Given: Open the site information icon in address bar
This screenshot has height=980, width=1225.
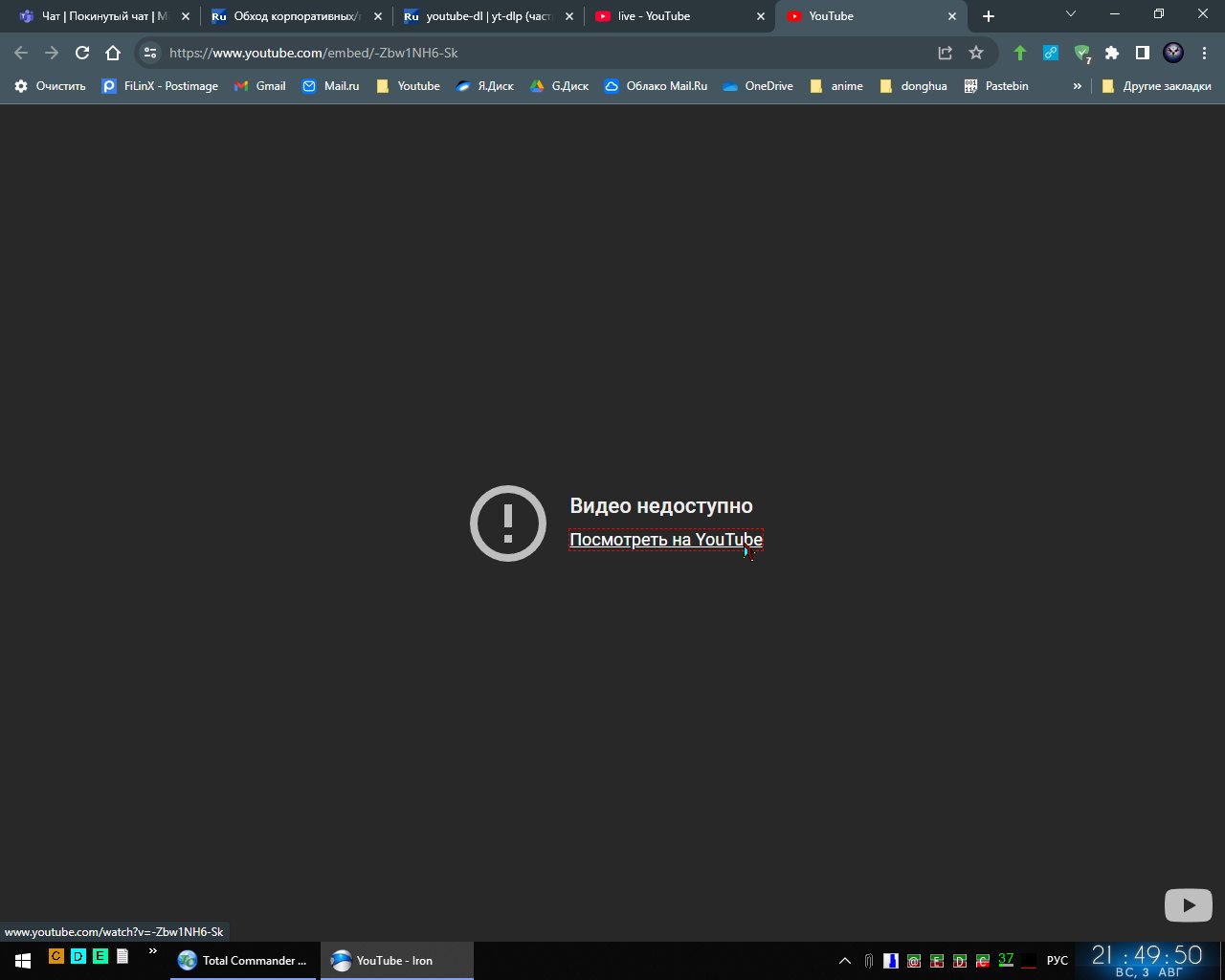Looking at the screenshot, I should click(150, 53).
